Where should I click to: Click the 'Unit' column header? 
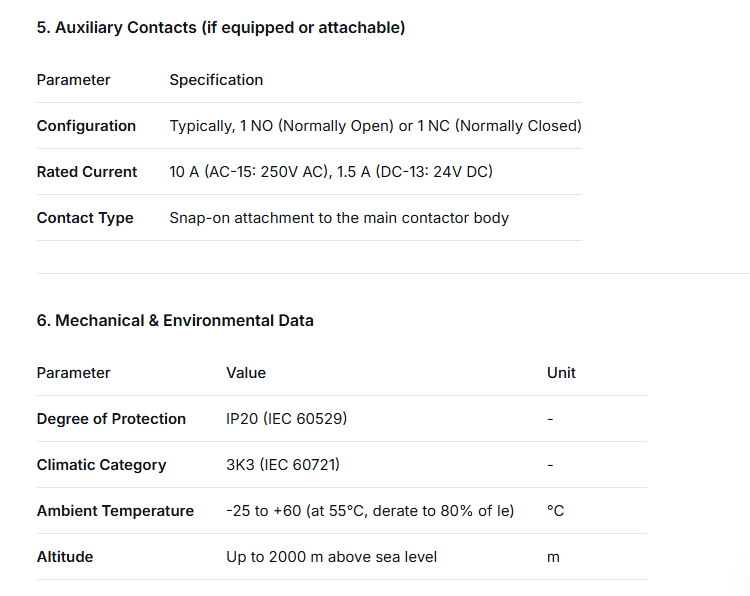[561, 373]
